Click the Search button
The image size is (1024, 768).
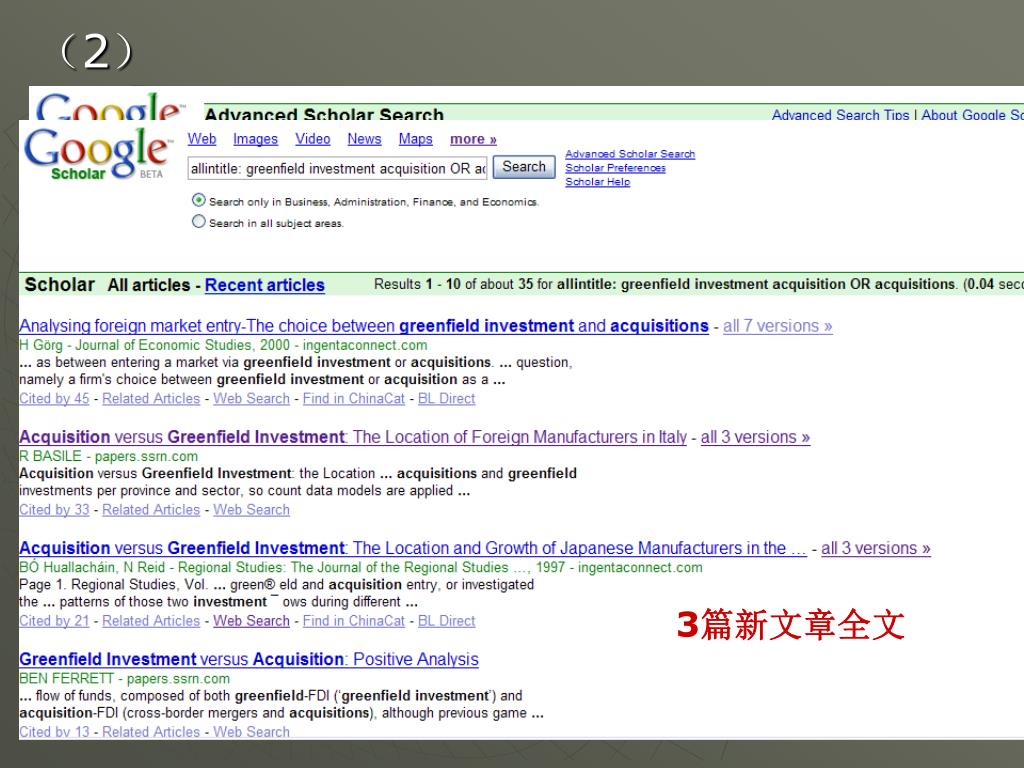tap(524, 167)
